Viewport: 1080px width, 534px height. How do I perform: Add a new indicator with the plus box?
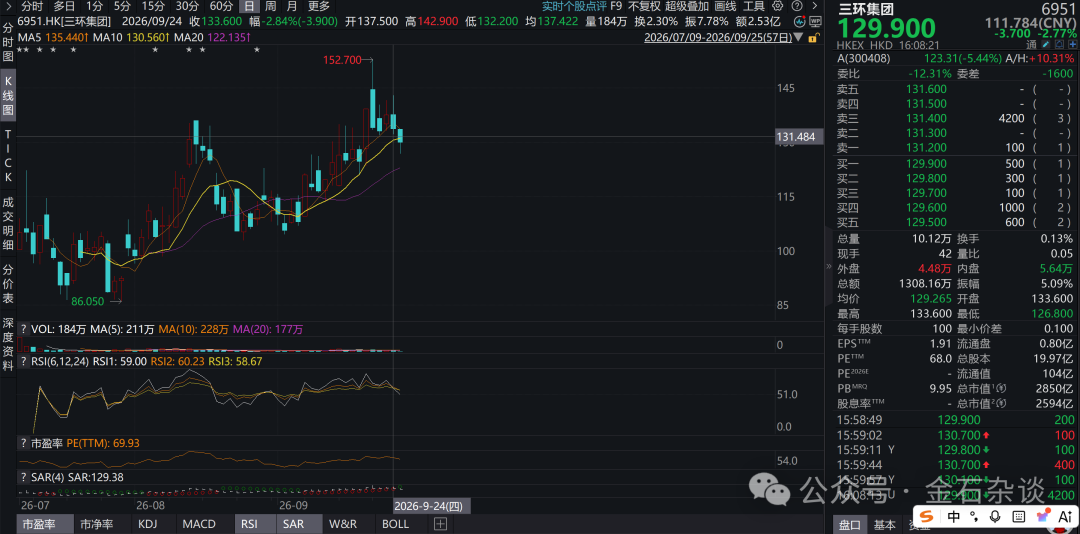441,524
